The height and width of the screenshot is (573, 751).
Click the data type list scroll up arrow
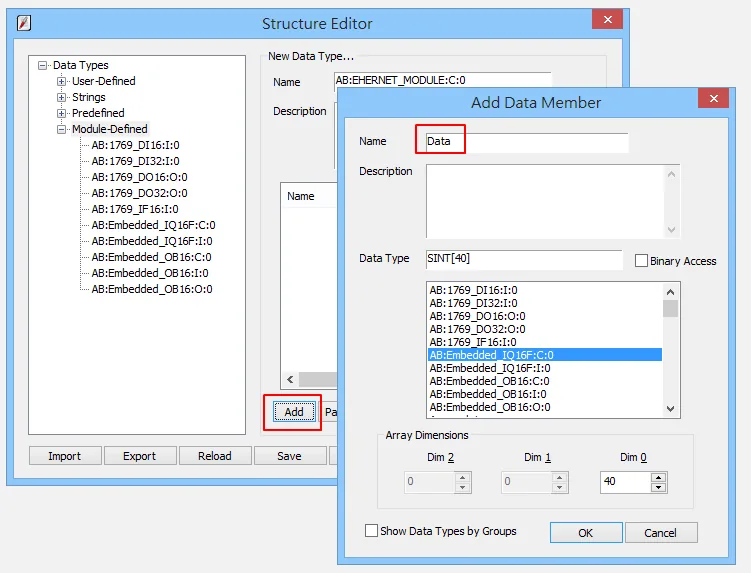pyautogui.click(x=671, y=292)
